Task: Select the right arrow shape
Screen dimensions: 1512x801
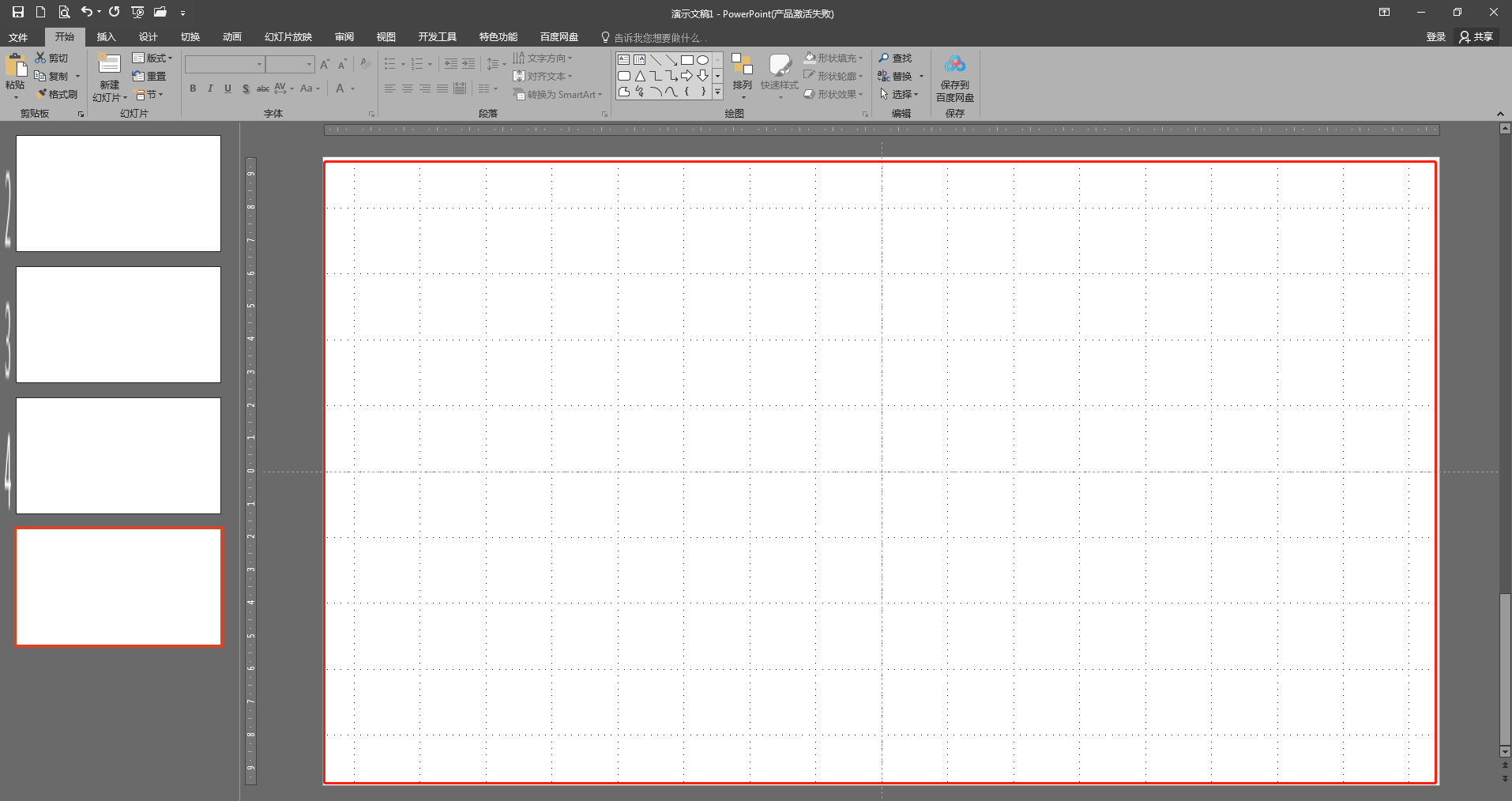Action: click(x=686, y=76)
